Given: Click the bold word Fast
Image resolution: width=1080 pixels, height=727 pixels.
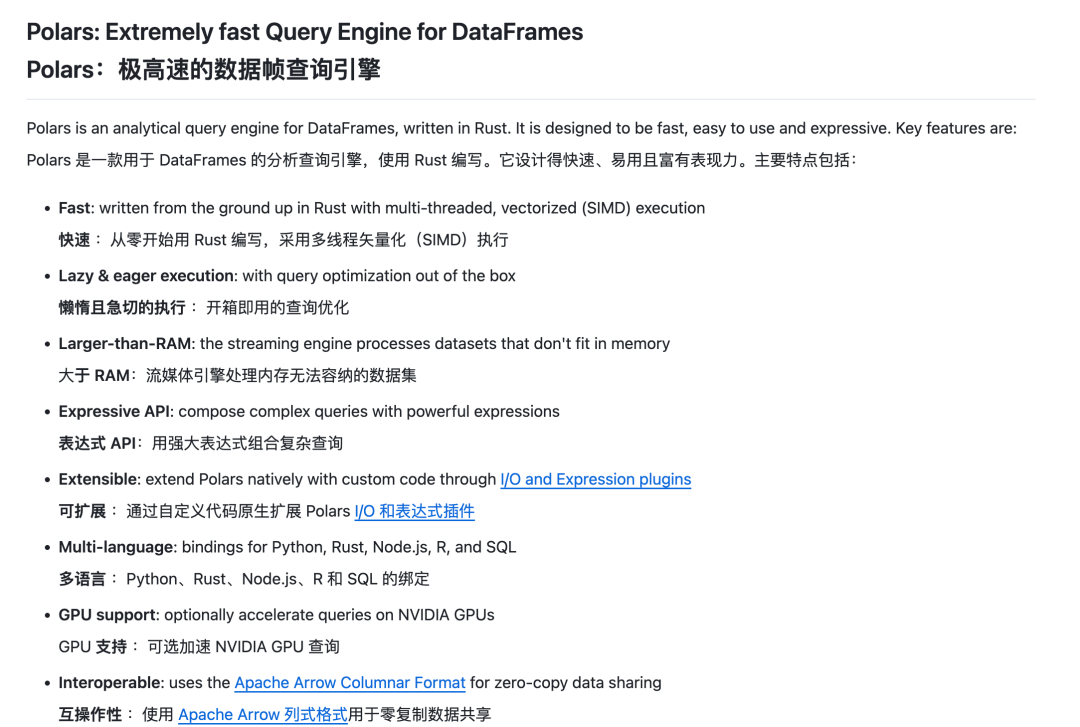Looking at the screenshot, I should pos(74,208).
